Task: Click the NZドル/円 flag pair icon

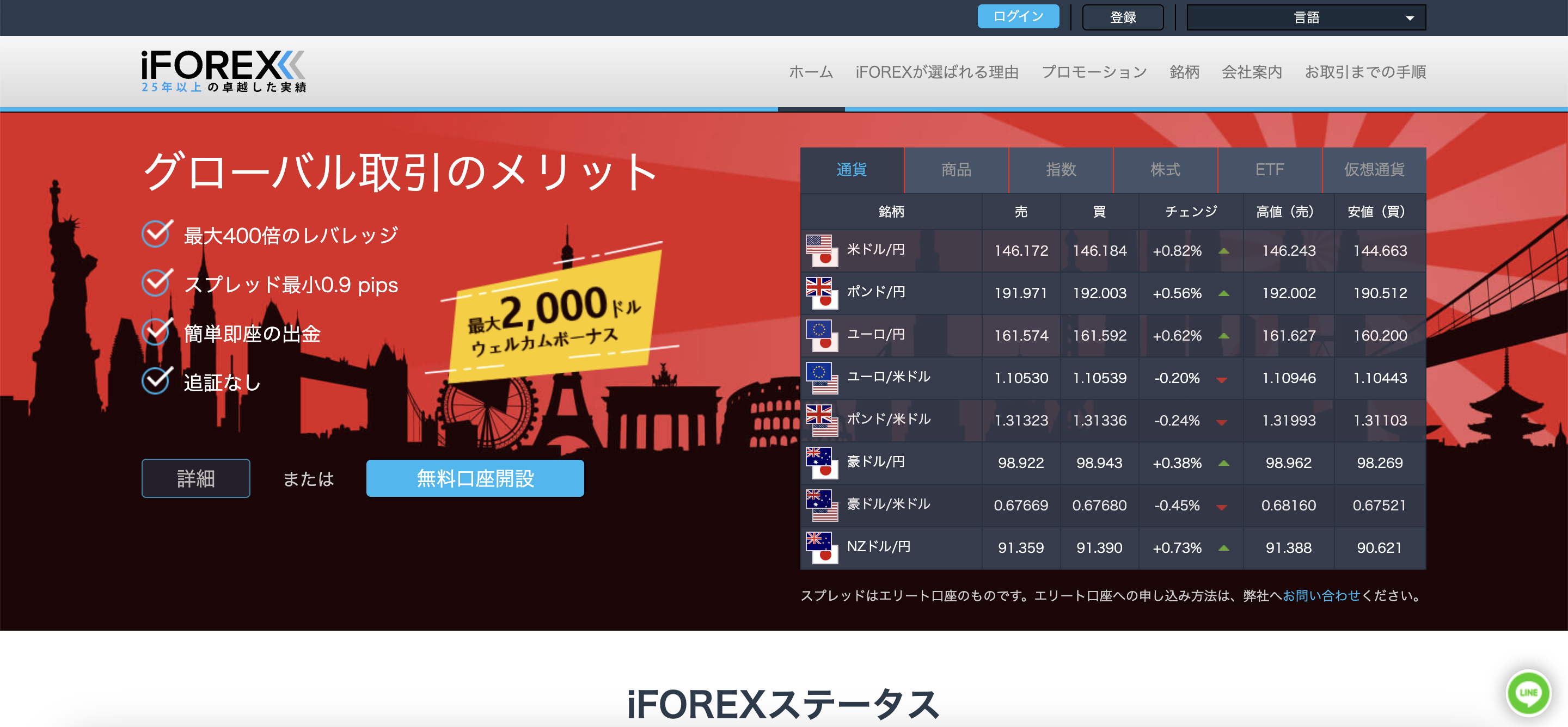Action: click(x=822, y=548)
